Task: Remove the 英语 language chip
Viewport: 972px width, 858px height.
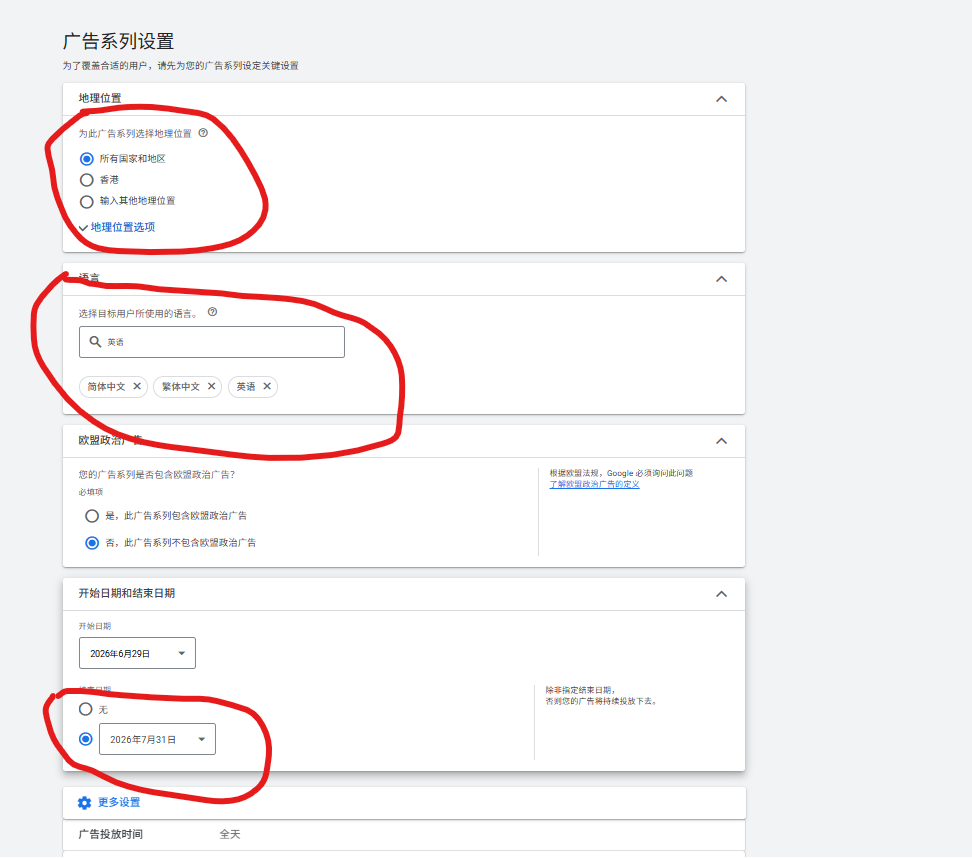Action: coord(267,386)
